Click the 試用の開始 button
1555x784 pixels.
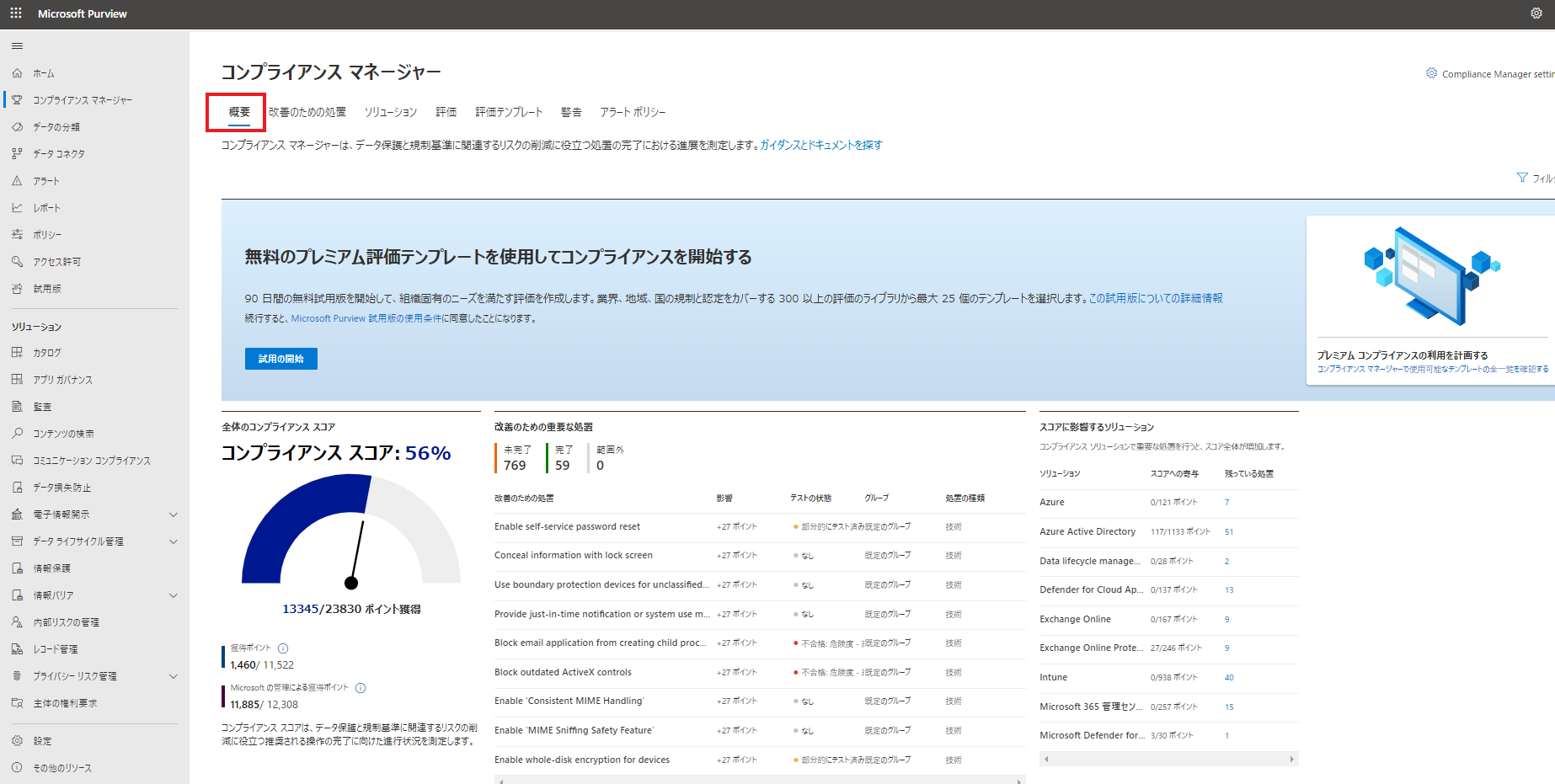coord(281,359)
